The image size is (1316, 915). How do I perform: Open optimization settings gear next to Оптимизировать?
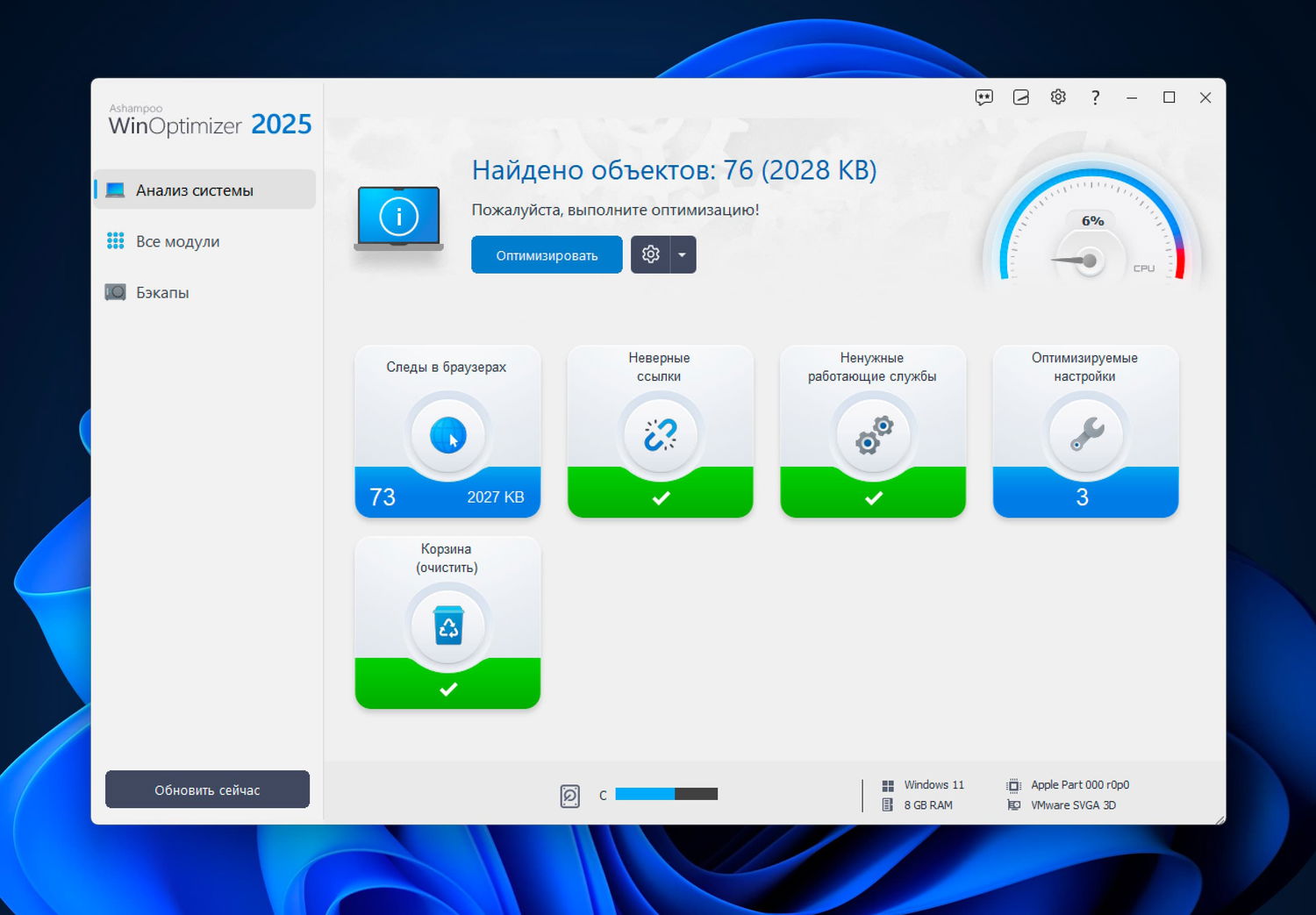(x=650, y=255)
